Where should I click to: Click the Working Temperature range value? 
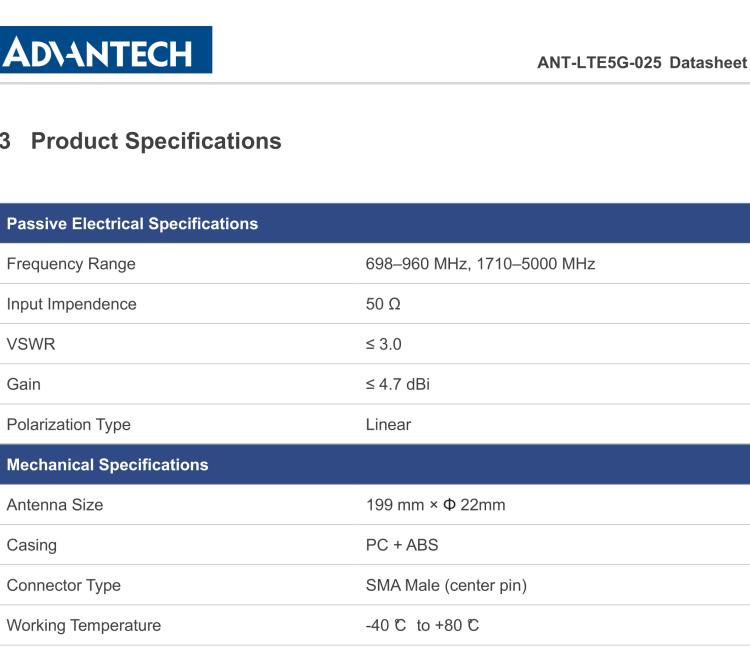pyautogui.click(x=422, y=626)
